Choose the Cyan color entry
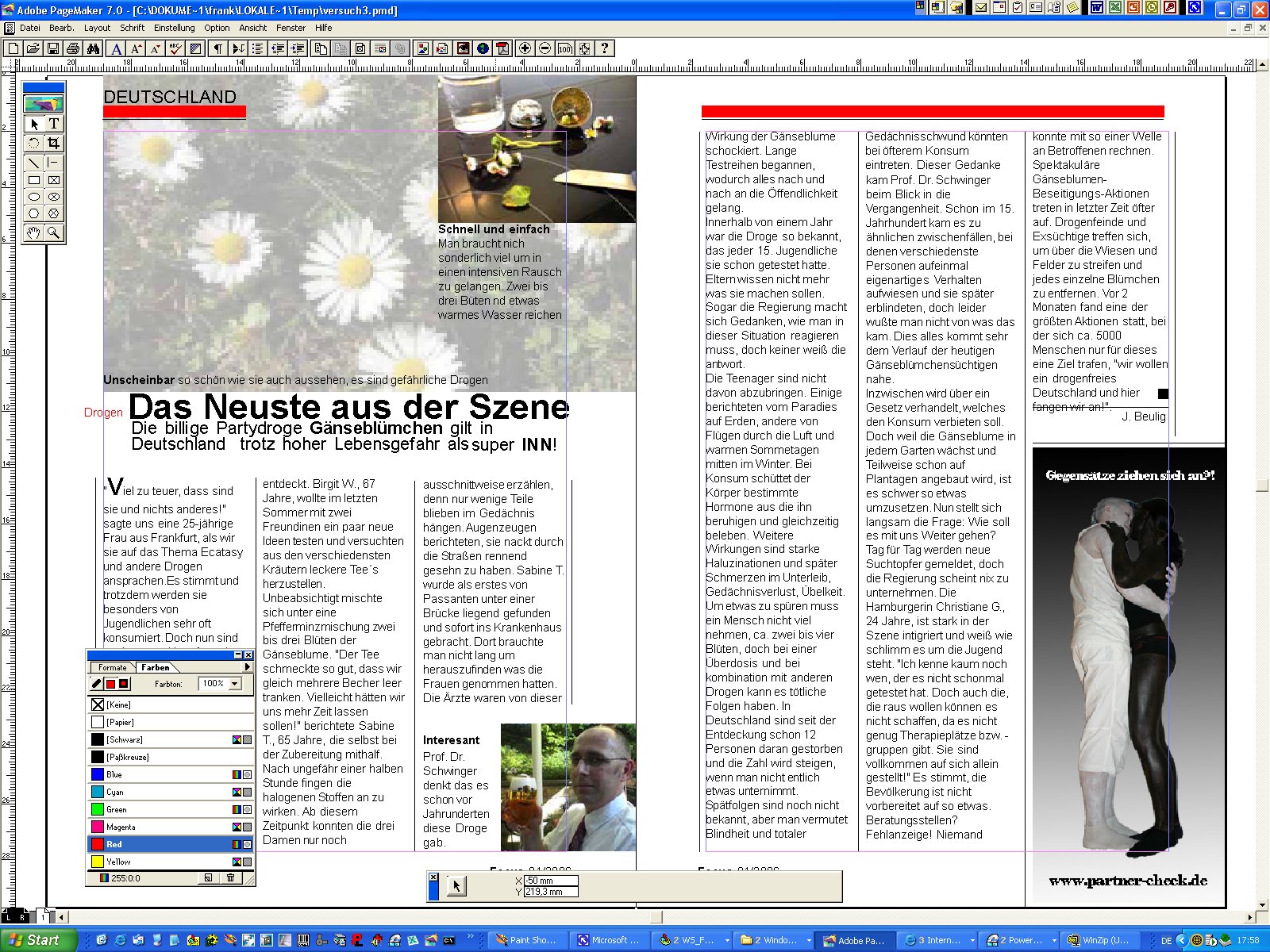This screenshot has height=952, width=1270. [x=170, y=792]
